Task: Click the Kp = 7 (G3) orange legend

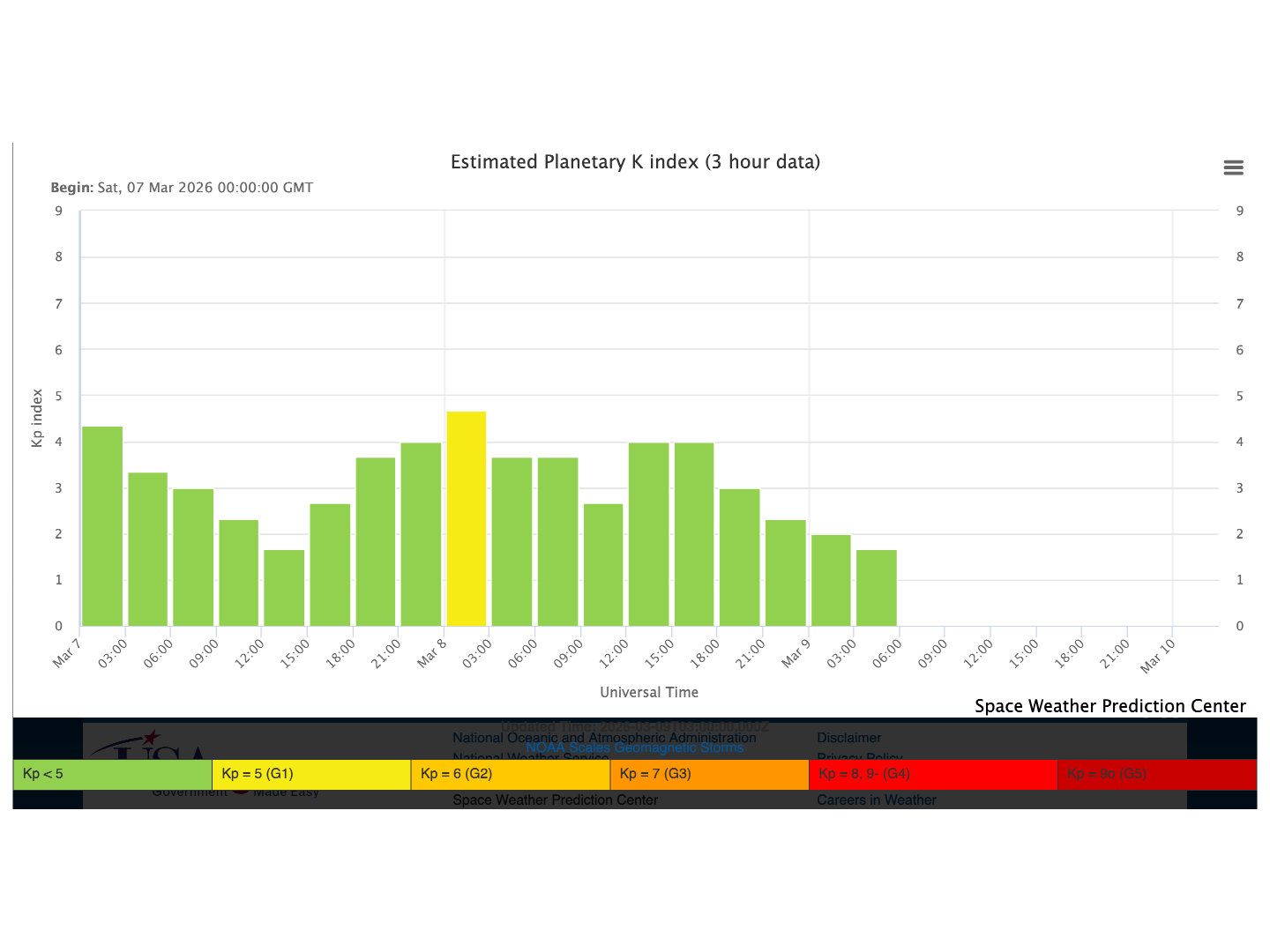Action: click(709, 774)
